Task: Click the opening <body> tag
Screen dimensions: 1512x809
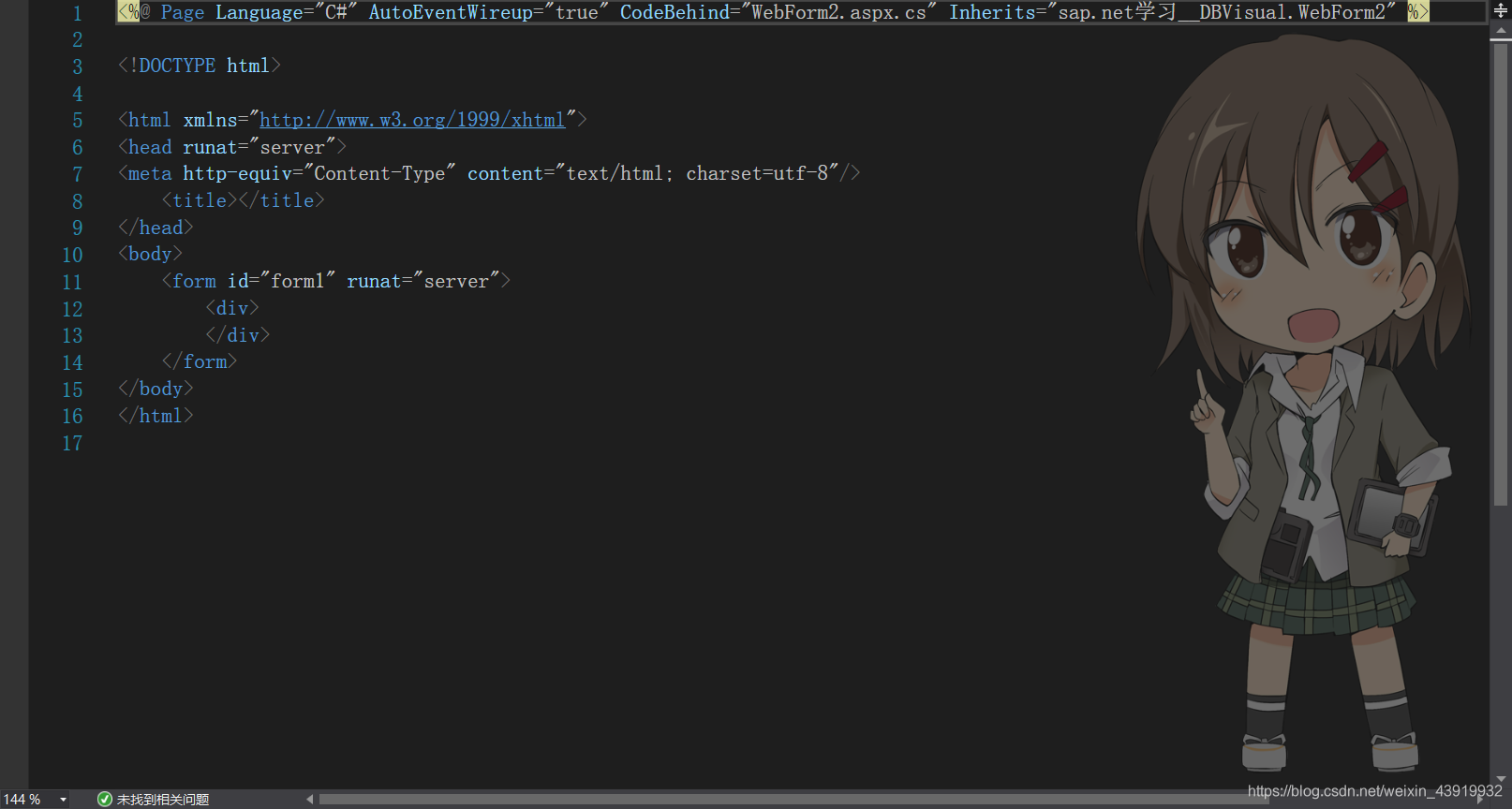Action: click(x=150, y=254)
